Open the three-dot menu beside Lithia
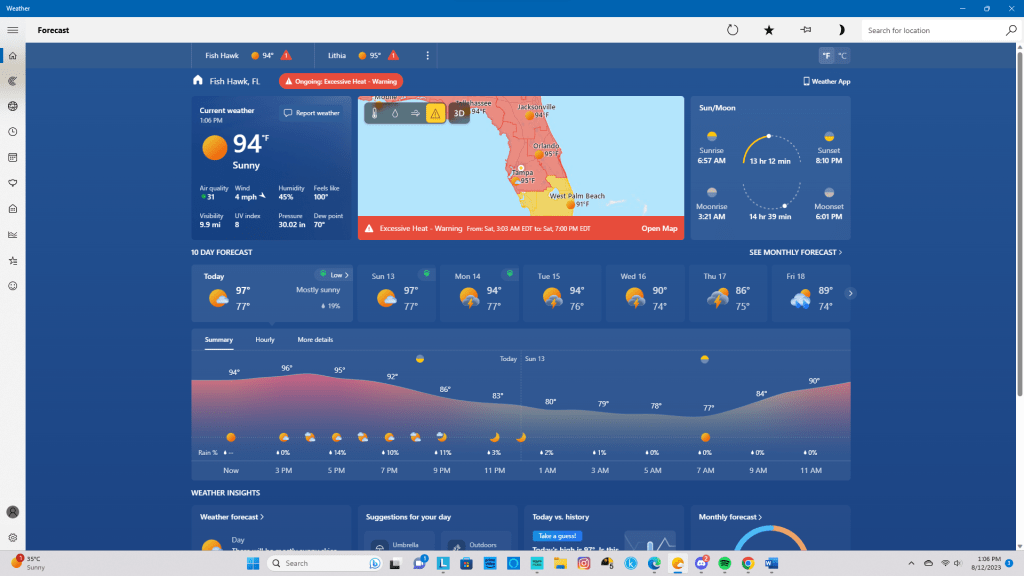This screenshot has height=576, width=1024. pyautogui.click(x=428, y=56)
